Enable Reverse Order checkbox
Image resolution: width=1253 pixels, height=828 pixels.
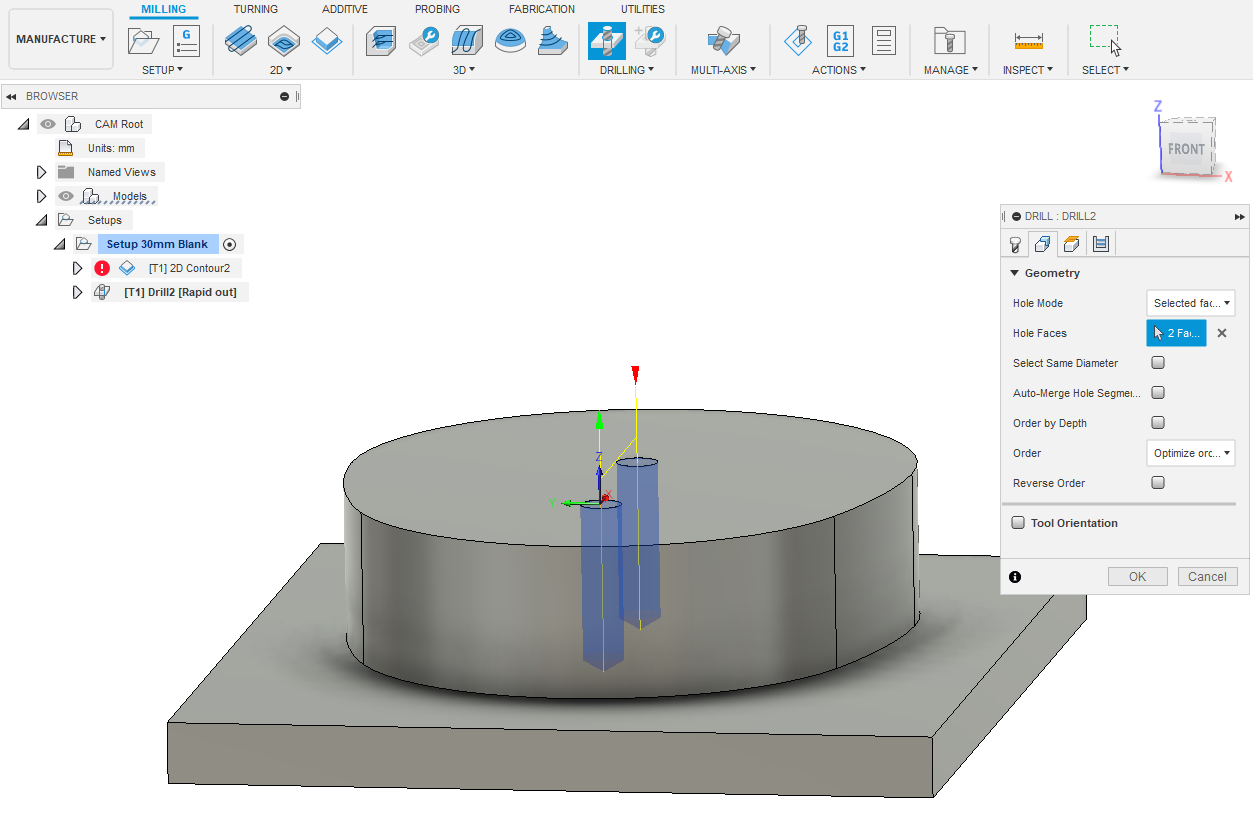(x=1158, y=483)
